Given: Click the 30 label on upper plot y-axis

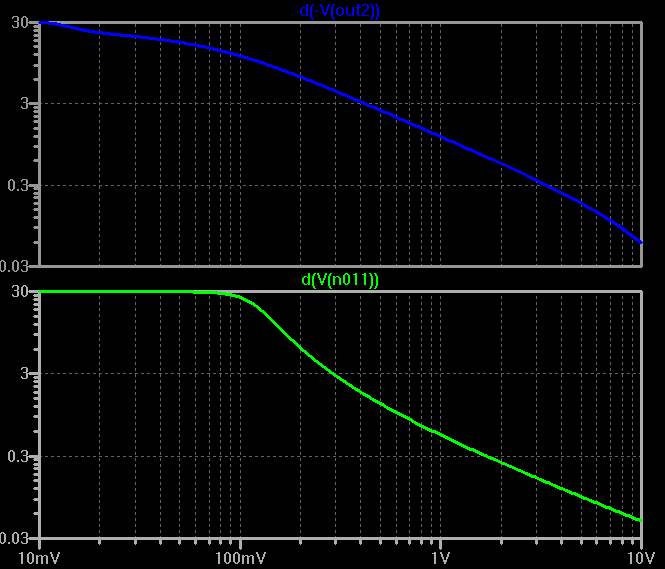Looking at the screenshot, I should 20,22.
